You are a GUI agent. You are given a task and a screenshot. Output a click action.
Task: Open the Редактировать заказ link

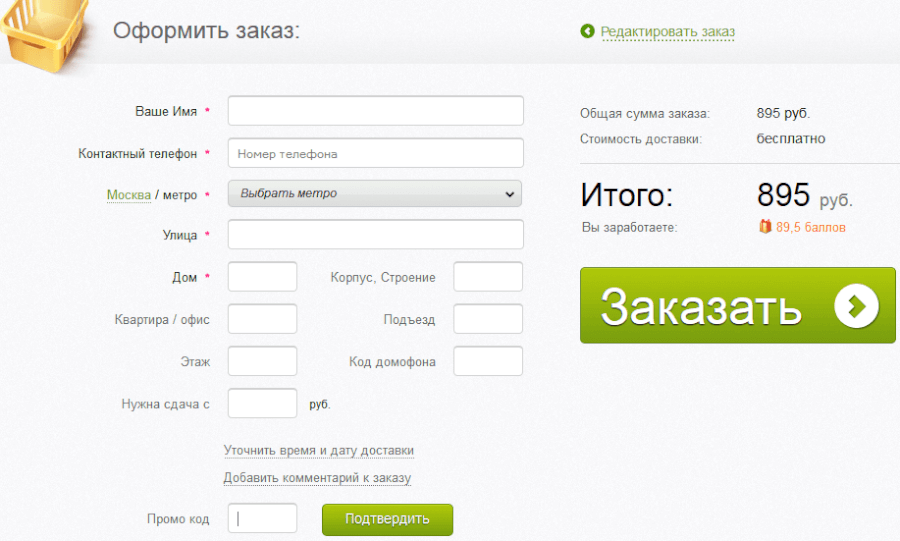(668, 32)
